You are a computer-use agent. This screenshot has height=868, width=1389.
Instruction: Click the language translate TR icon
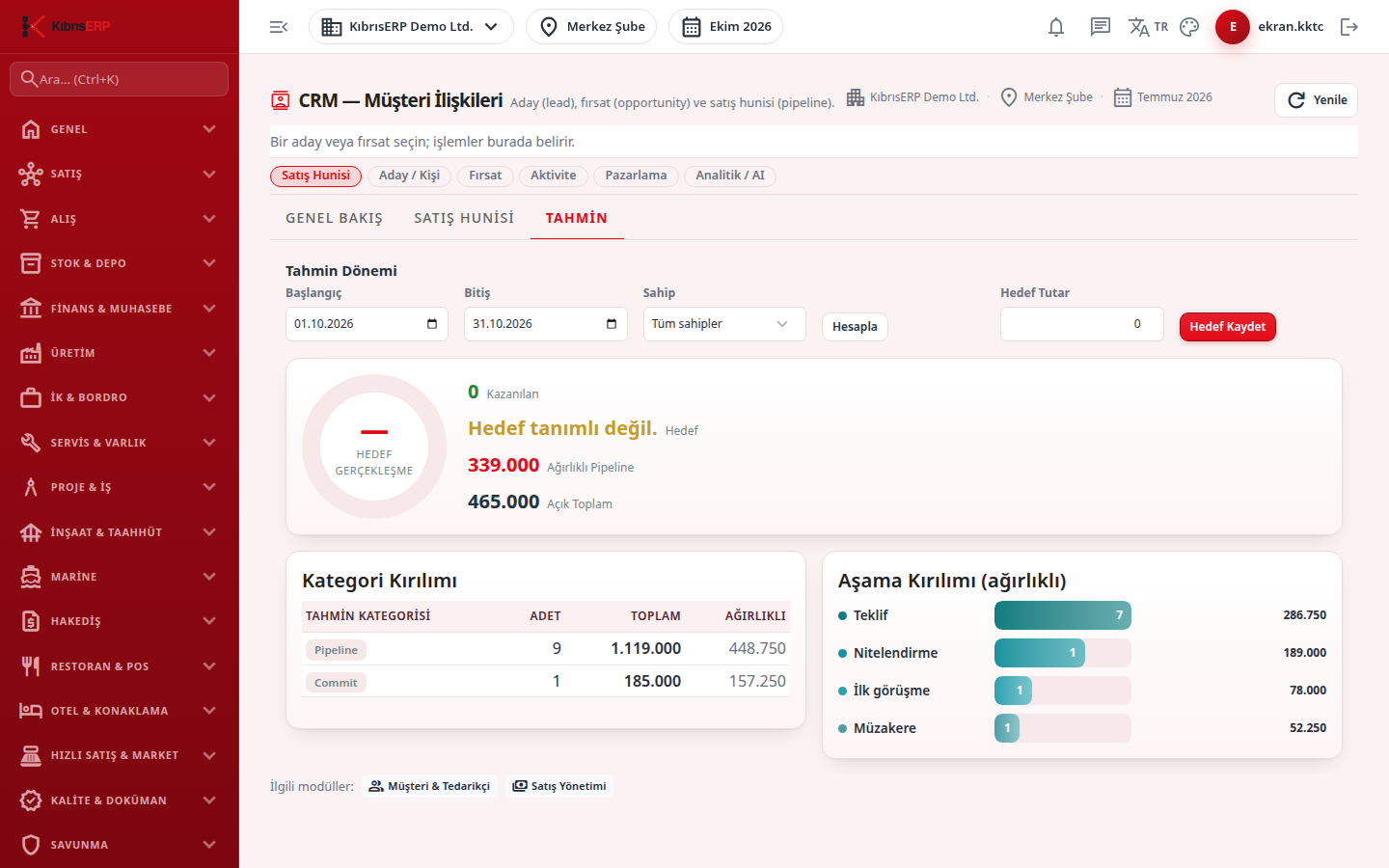pos(1148,27)
